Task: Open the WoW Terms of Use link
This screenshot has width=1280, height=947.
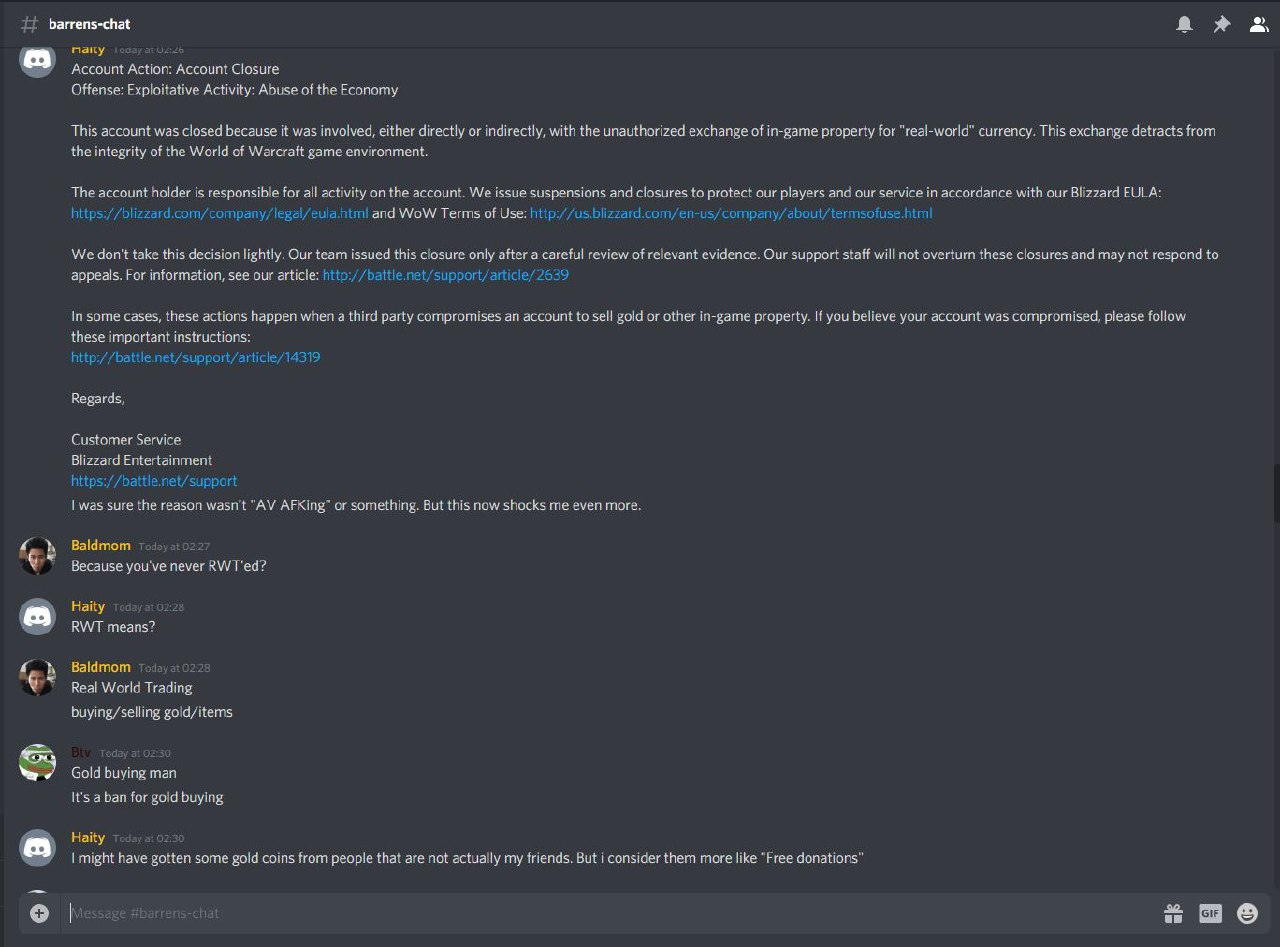Action: [x=731, y=213]
